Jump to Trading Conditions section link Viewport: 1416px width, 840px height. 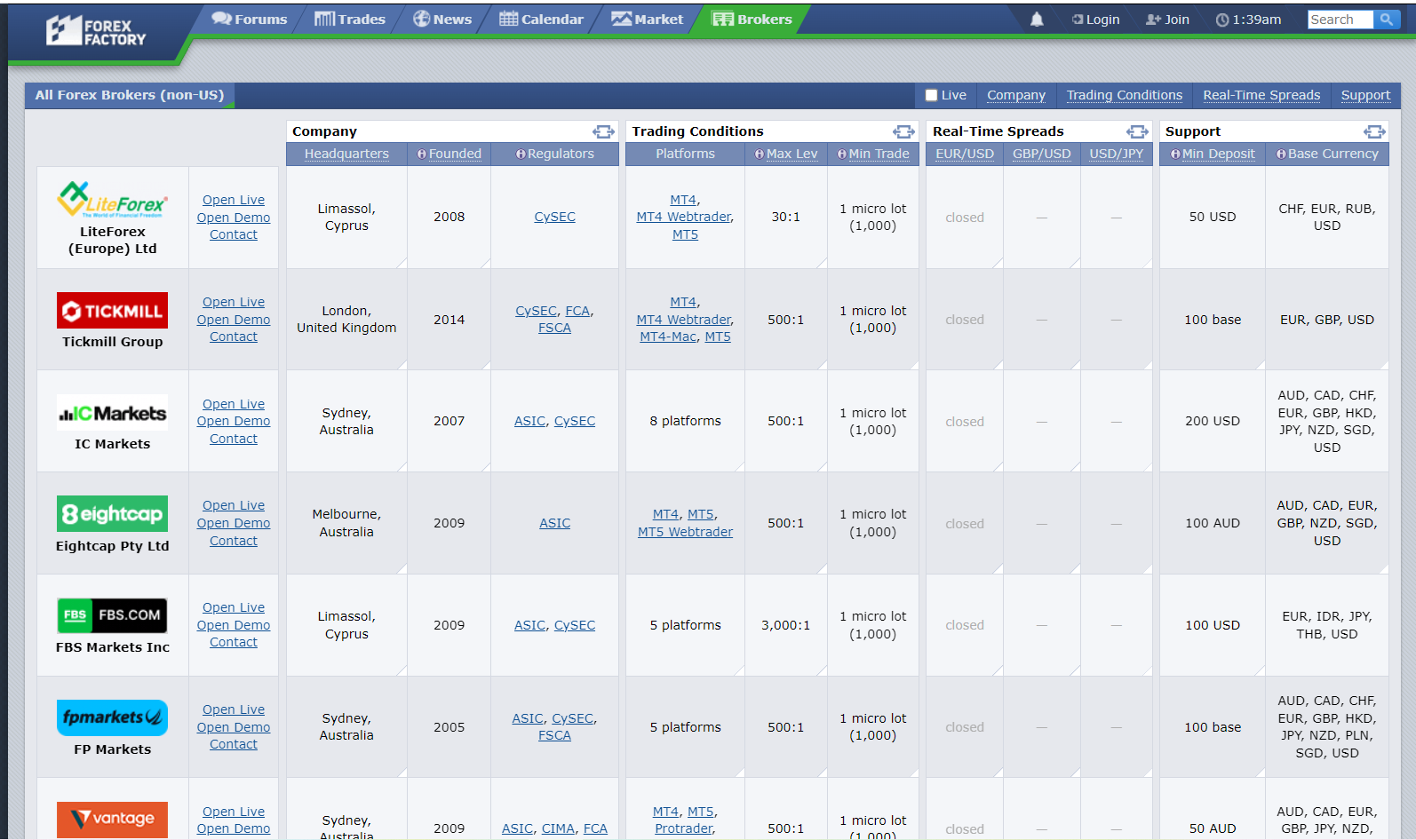[x=1124, y=95]
